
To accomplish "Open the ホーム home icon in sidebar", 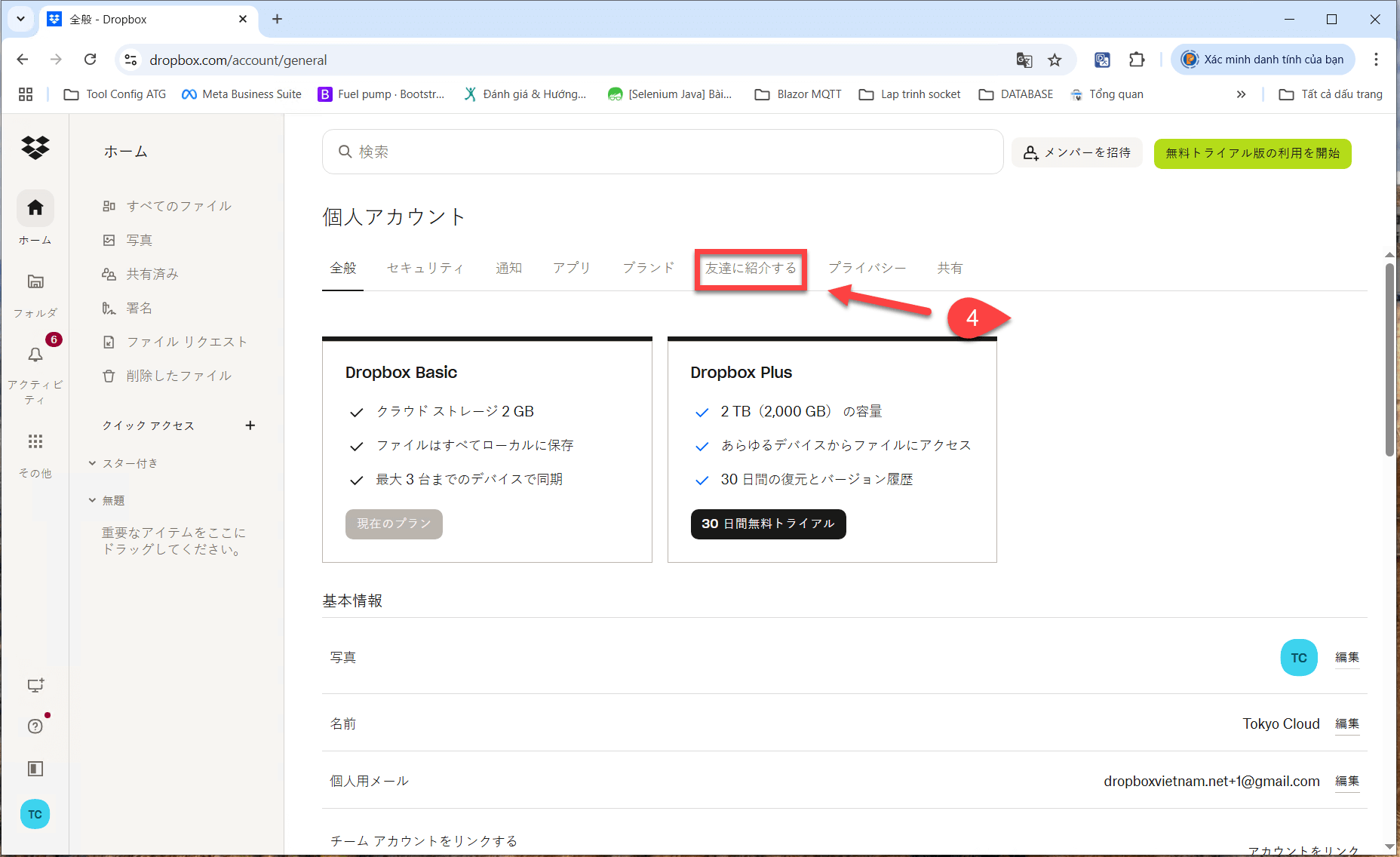I will pos(35,207).
